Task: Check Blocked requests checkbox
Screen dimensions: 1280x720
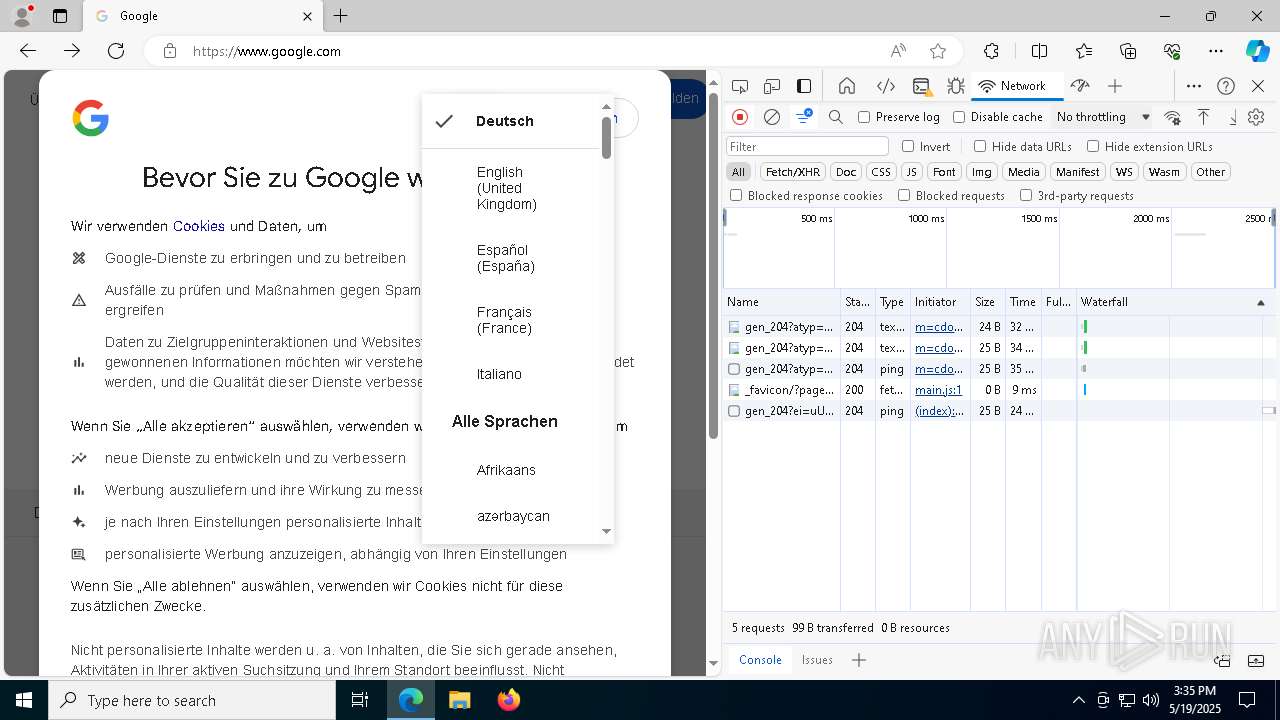Action: point(904,196)
